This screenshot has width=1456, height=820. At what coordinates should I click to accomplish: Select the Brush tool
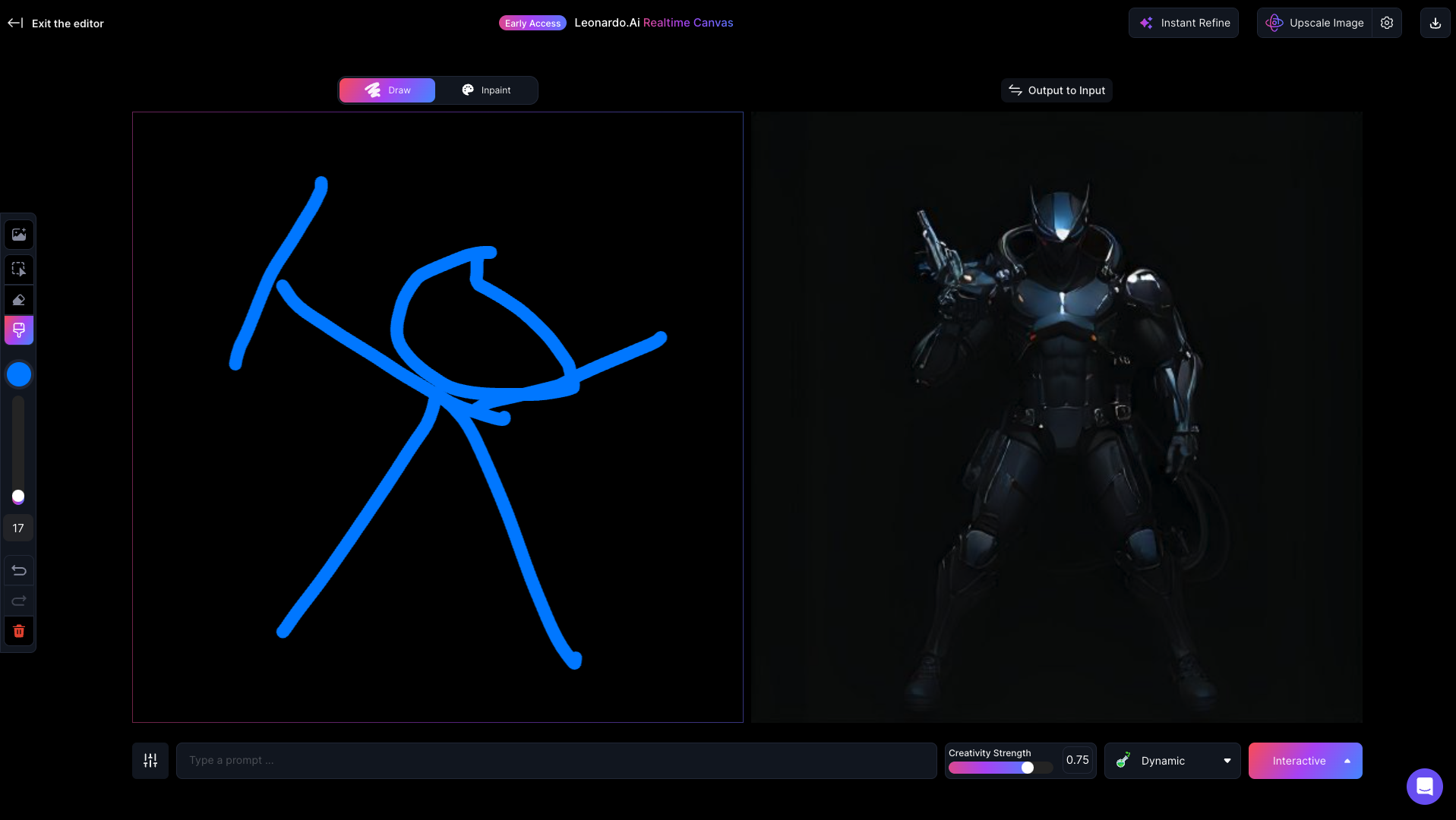(x=18, y=330)
